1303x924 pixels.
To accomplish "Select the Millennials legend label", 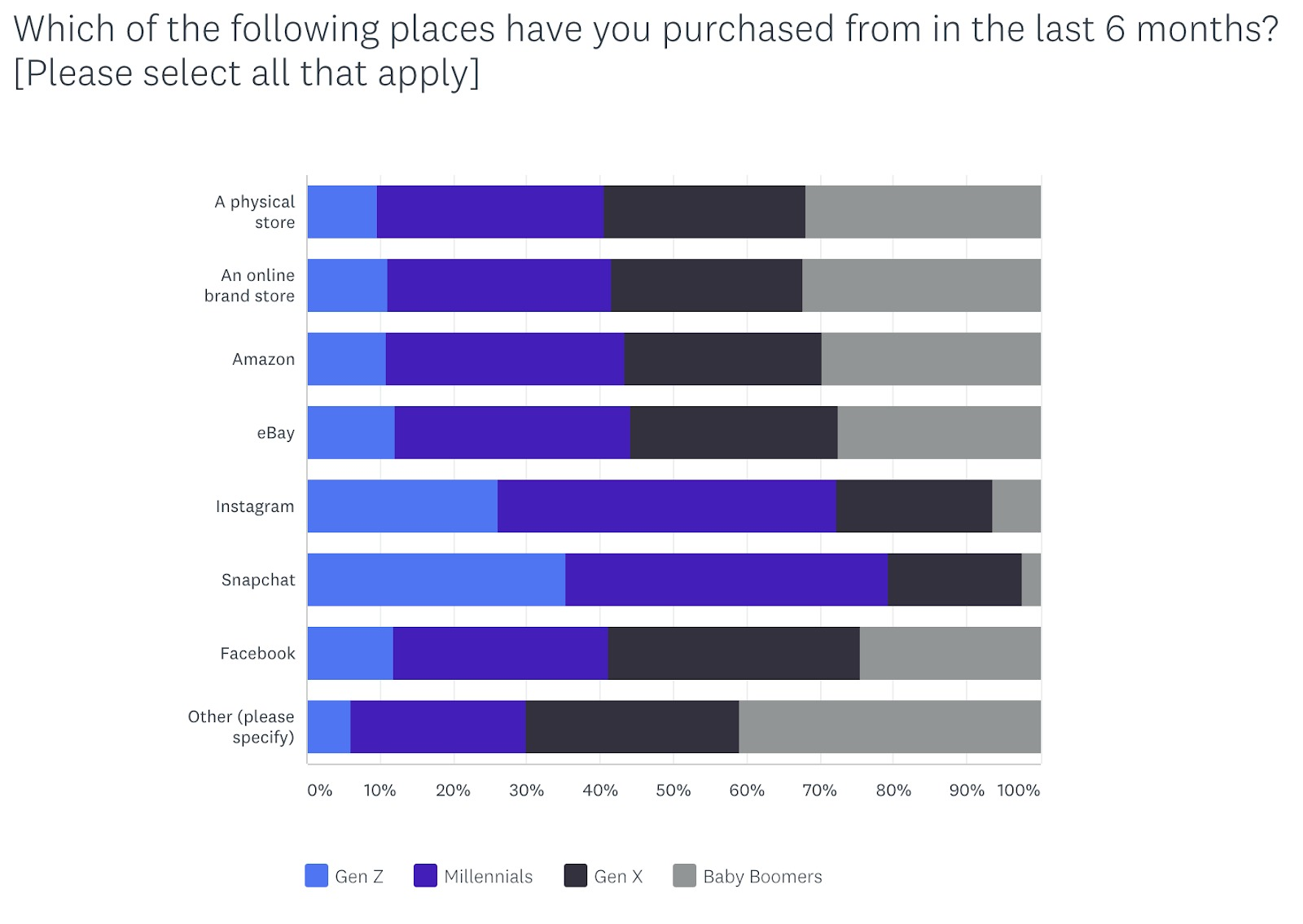I will click(488, 877).
